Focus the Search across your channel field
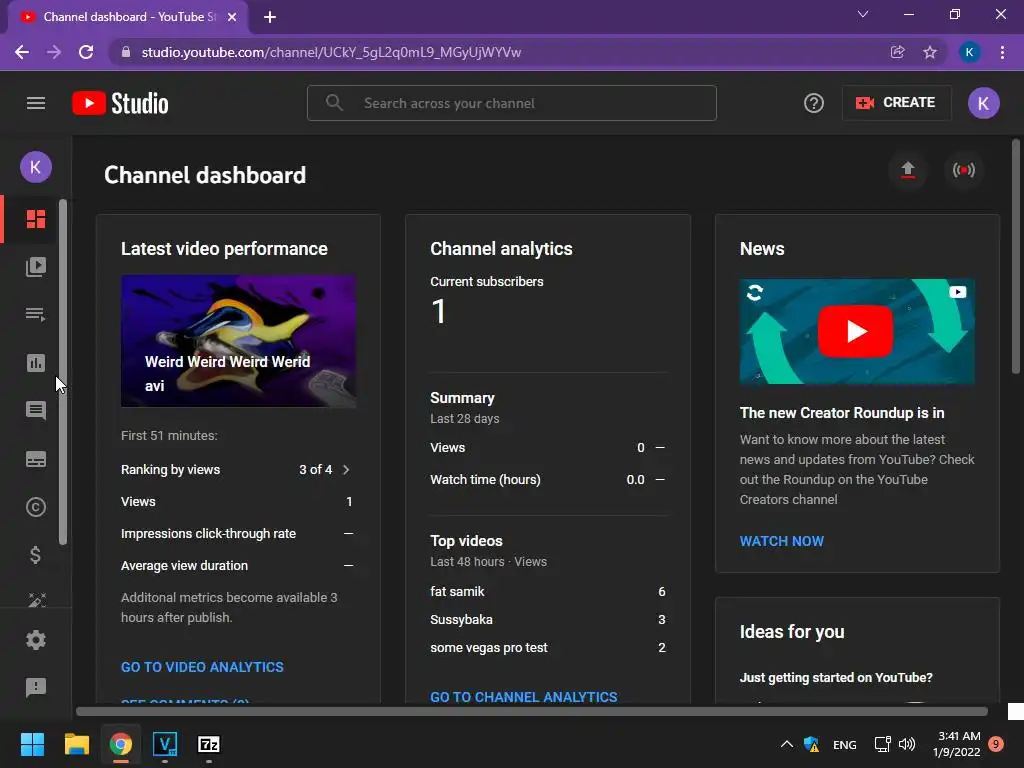Image resolution: width=1024 pixels, height=768 pixels. (x=512, y=103)
